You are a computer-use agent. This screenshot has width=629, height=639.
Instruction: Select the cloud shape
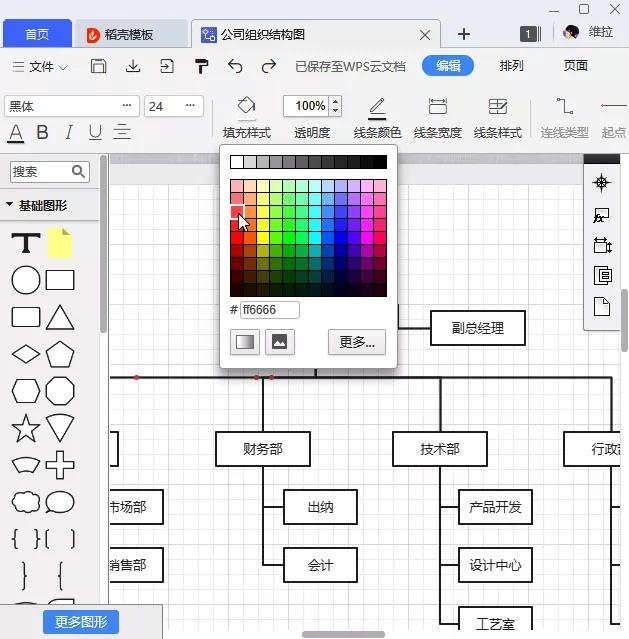click(x=26, y=502)
